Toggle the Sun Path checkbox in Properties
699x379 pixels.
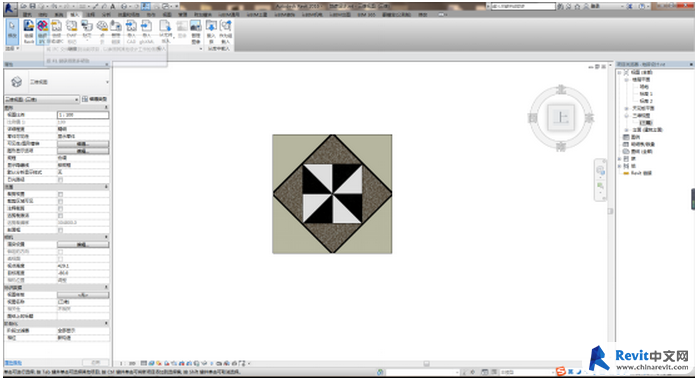60,180
